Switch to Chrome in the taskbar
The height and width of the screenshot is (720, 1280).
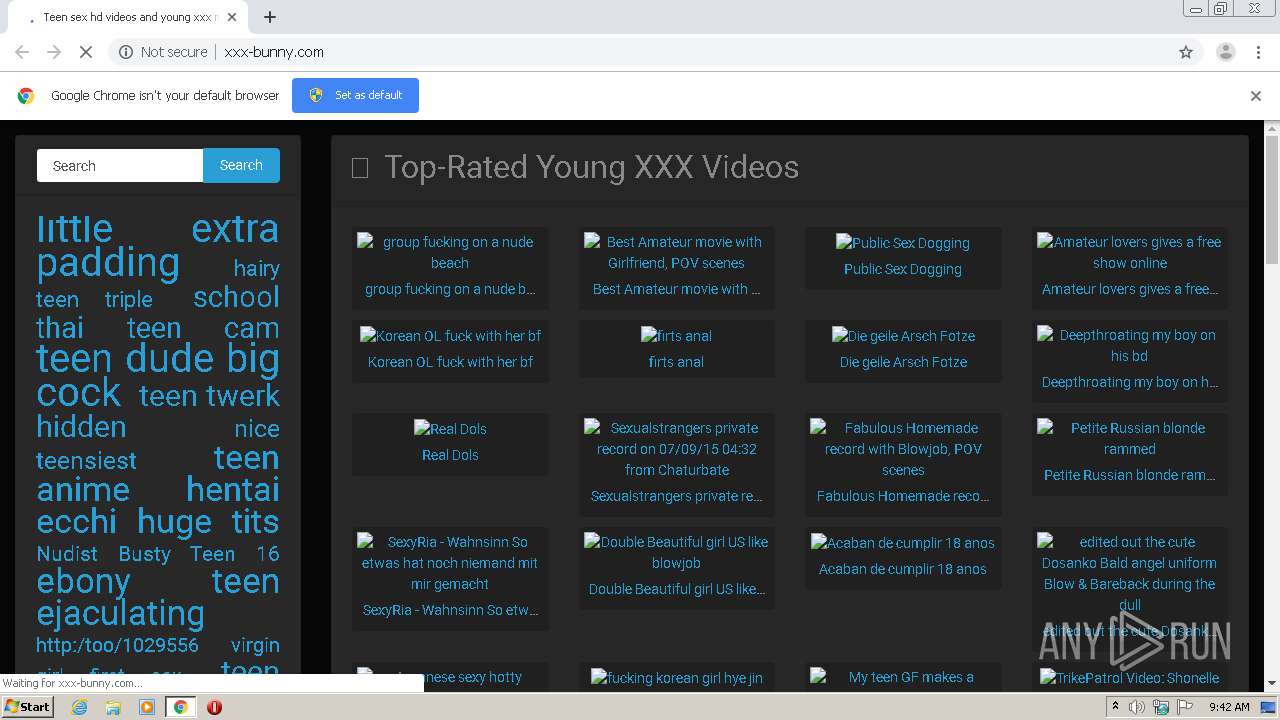pos(180,707)
